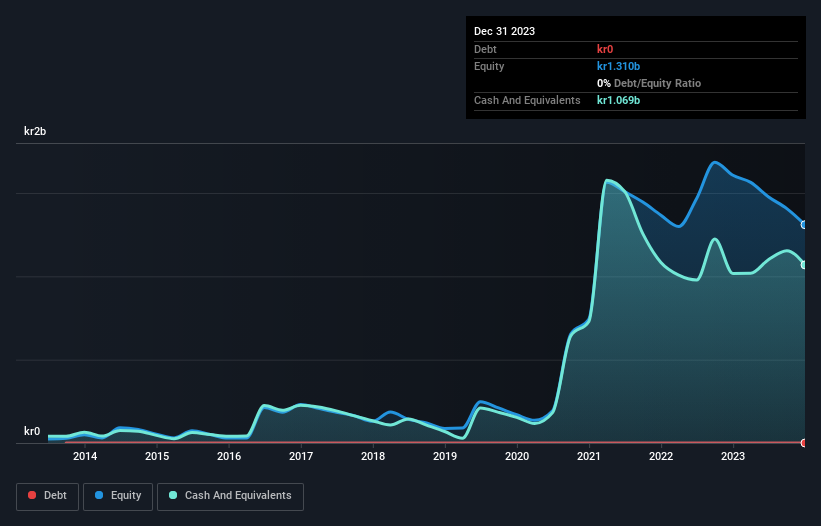Click the 2017 x-axis label

pos(301,456)
